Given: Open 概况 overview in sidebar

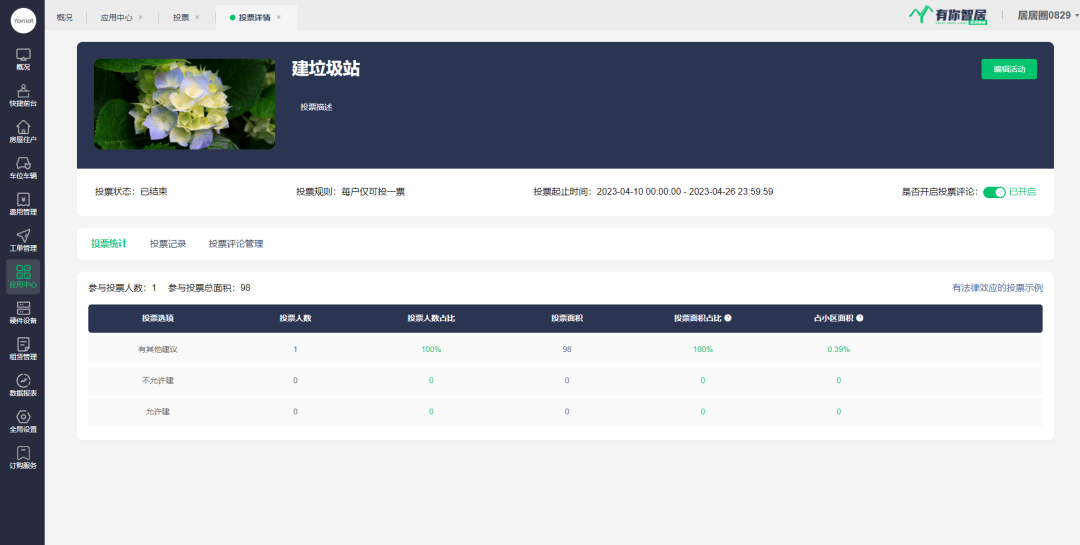Looking at the screenshot, I should [22, 58].
